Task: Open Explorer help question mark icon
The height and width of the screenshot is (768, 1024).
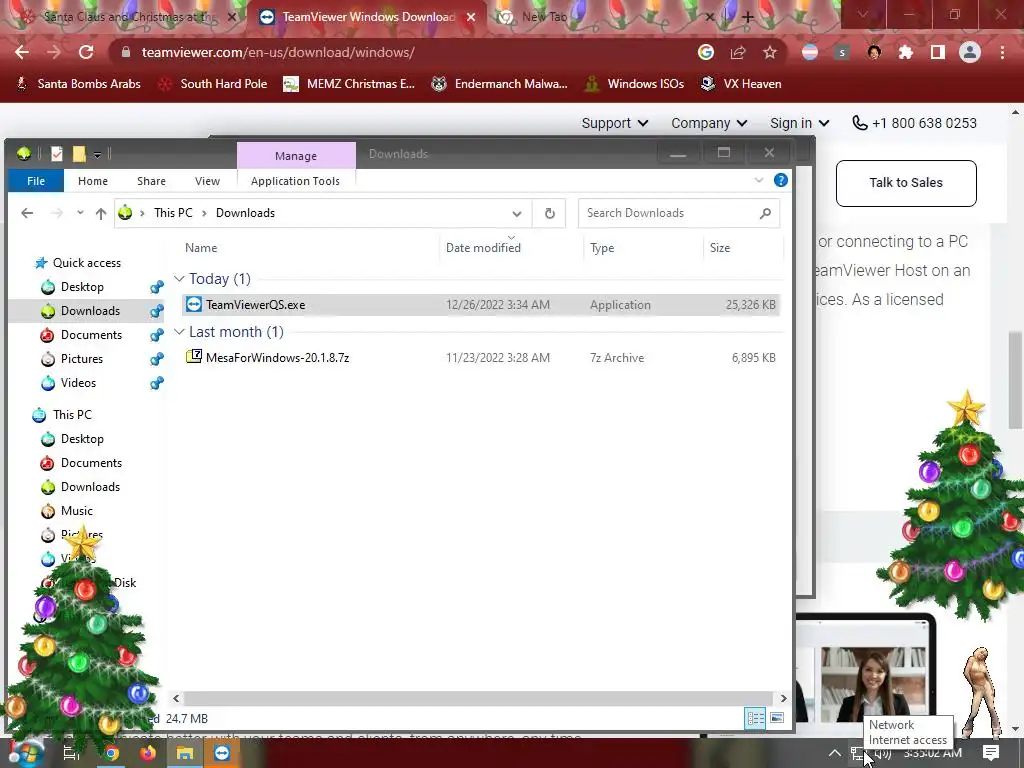Action: tap(780, 180)
